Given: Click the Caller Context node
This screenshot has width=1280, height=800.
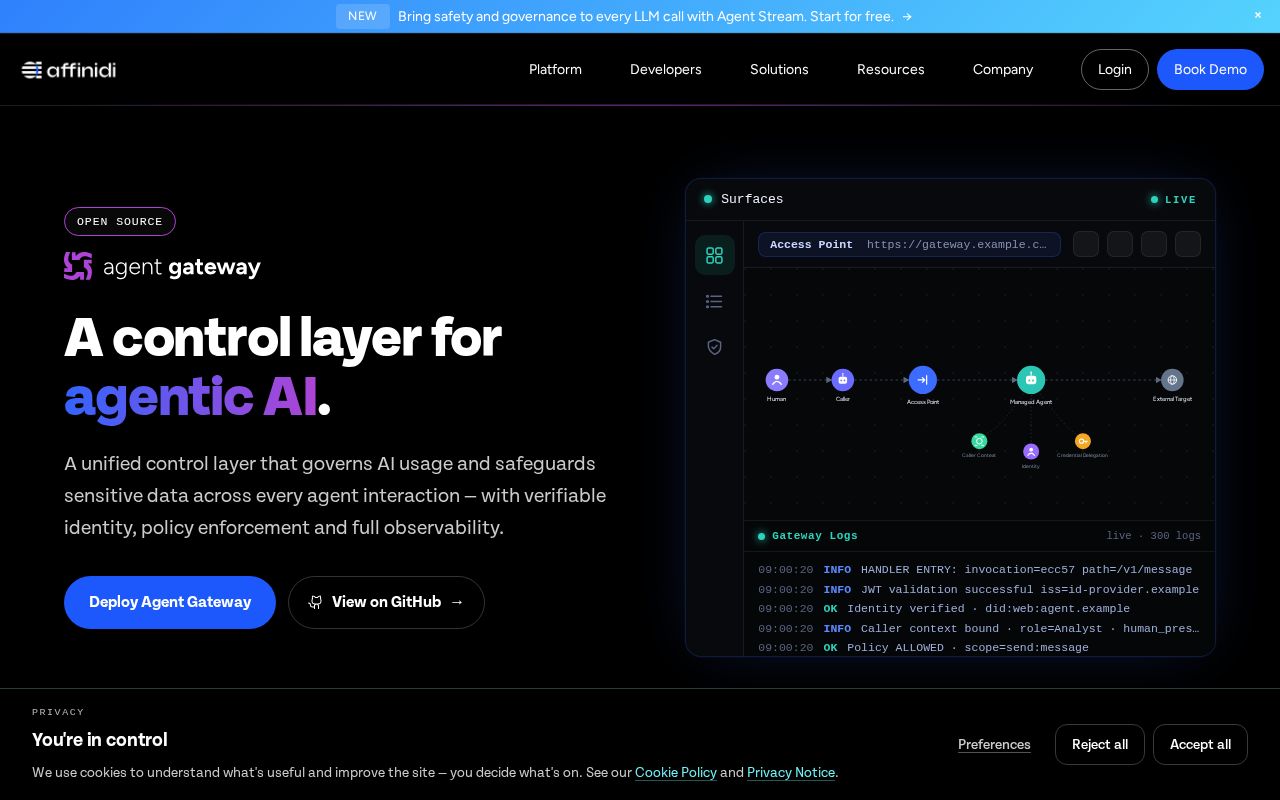Looking at the screenshot, I should click(979, 441).
